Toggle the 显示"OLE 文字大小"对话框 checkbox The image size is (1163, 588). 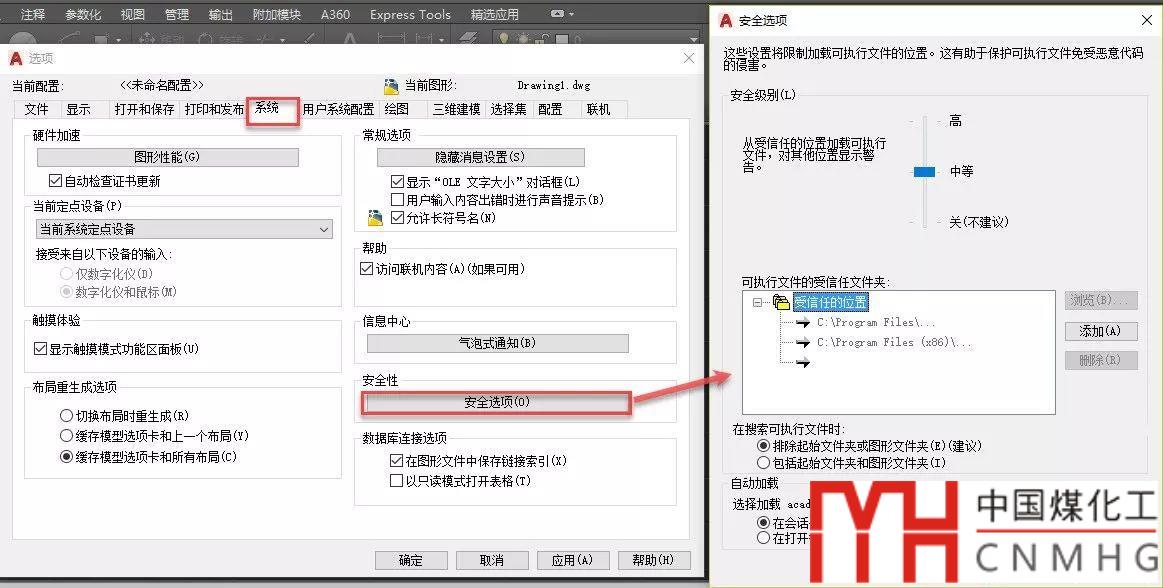click(397, 182)
